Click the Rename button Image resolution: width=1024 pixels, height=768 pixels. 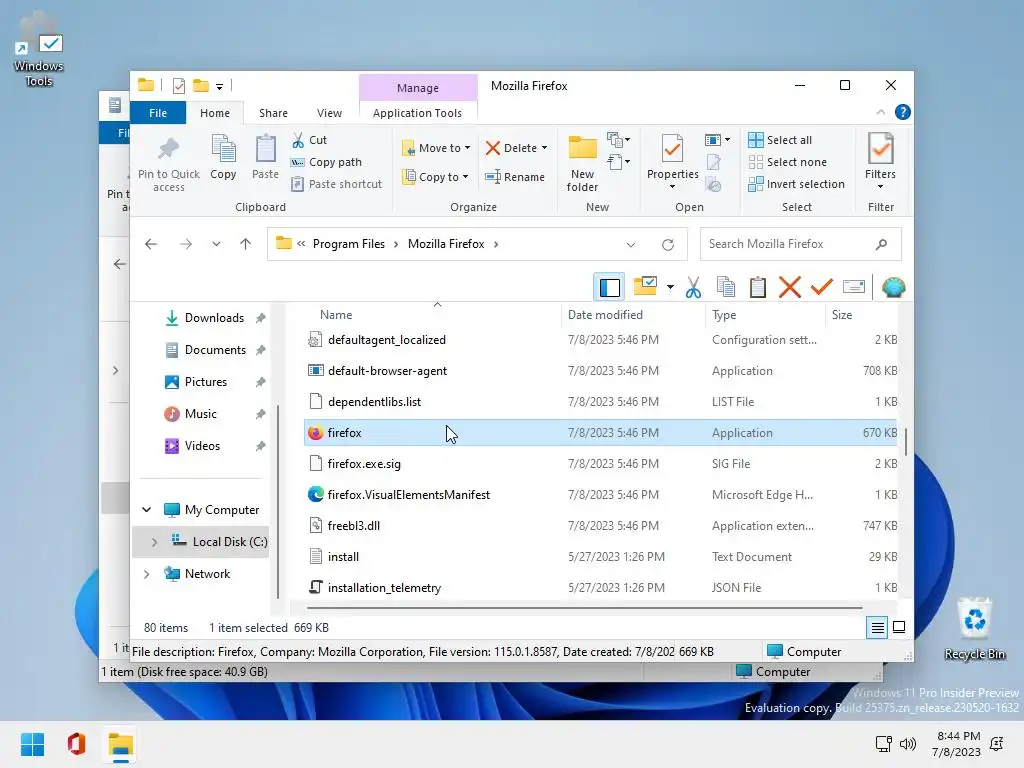click(515, 176)
